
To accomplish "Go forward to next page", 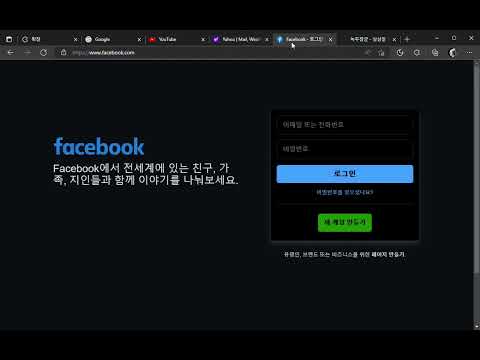I will click(27, 52).
